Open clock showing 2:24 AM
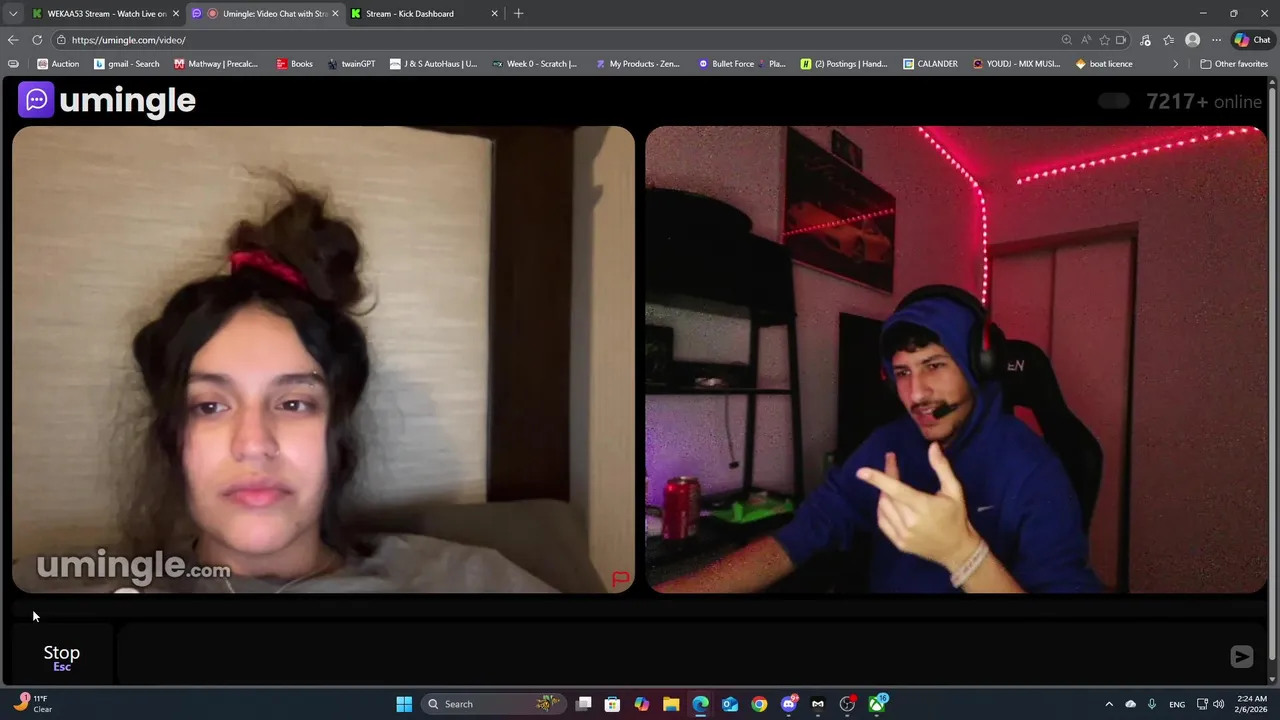1280x720 pixels. click(1252, 704)
